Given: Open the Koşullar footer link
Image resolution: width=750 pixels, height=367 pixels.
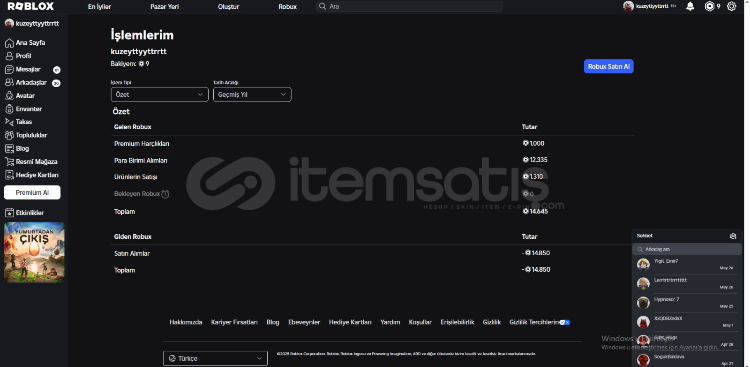Looking at the screenshot, I should [x=420, y=323].
